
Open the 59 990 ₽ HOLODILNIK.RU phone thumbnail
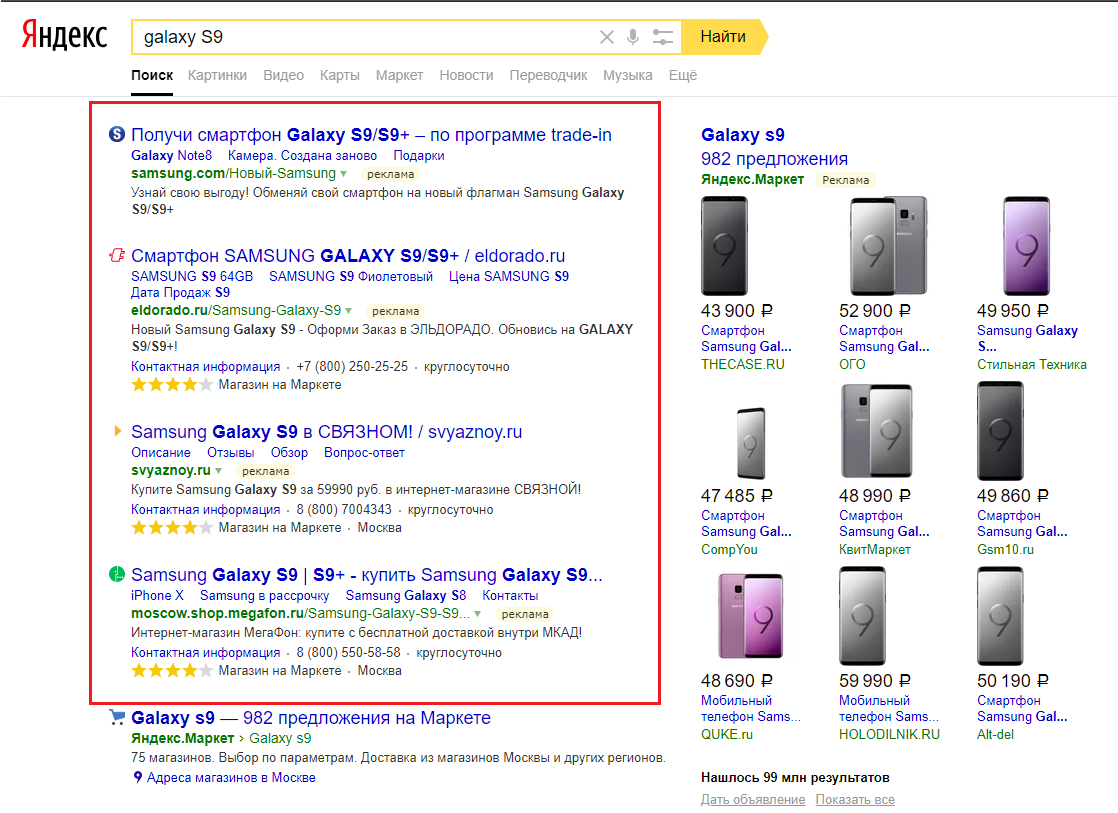click(x=863, y=616)
